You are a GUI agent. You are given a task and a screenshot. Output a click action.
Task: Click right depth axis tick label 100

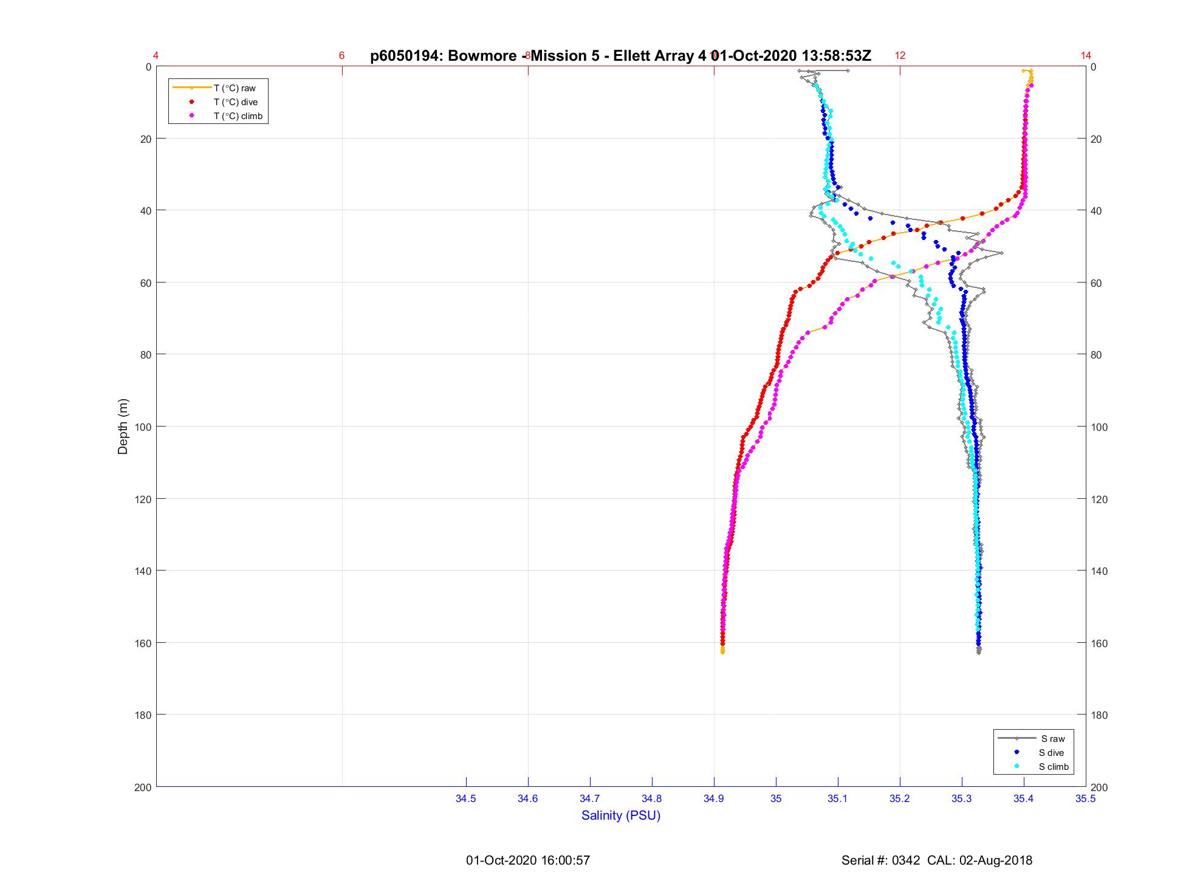[1100, 427]
